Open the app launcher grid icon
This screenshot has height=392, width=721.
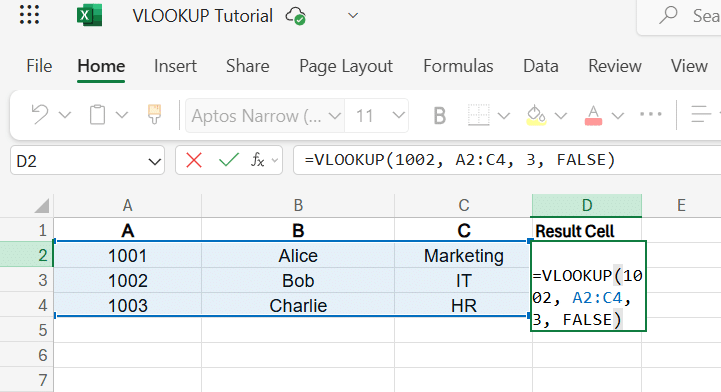tap(29, 15)
